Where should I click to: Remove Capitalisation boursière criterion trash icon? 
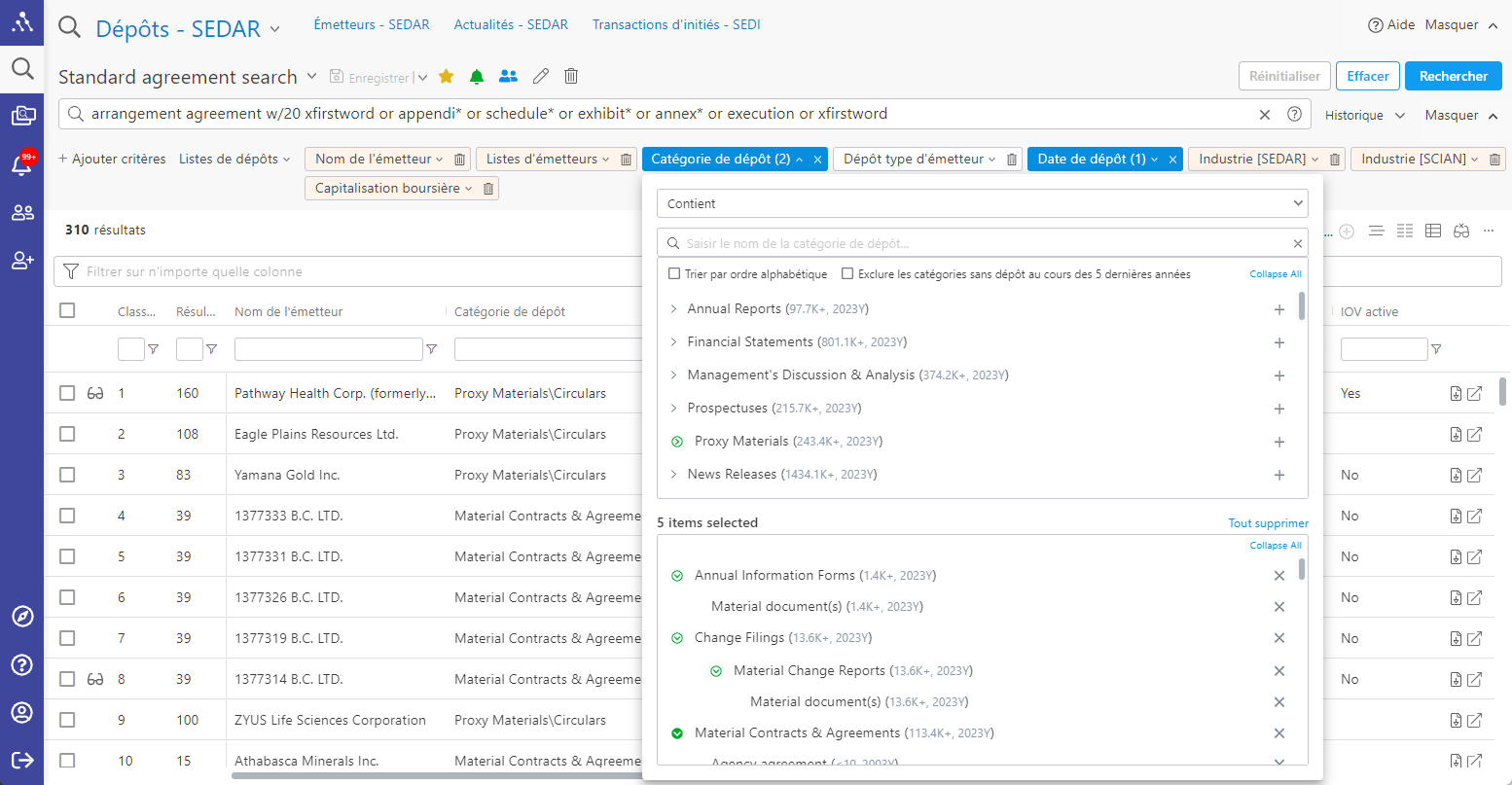pyautogui.click(x=488, y=189)
